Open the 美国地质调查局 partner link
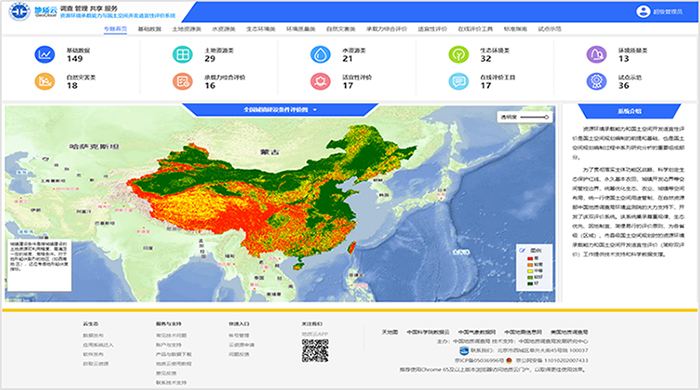The image size is (700, 390). (x=569, y=332)
